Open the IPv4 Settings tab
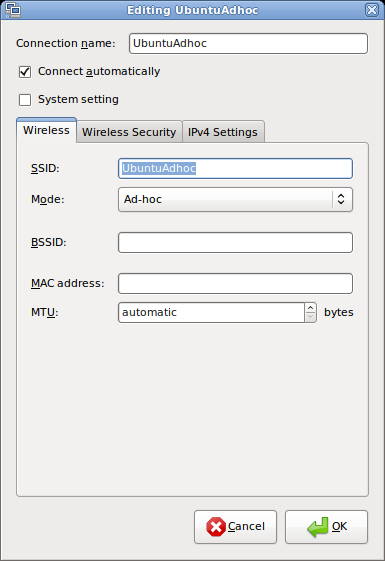Image resolution: width=385 pixels, height=561 pixels. pyautogui.click(x=223, y=132)
